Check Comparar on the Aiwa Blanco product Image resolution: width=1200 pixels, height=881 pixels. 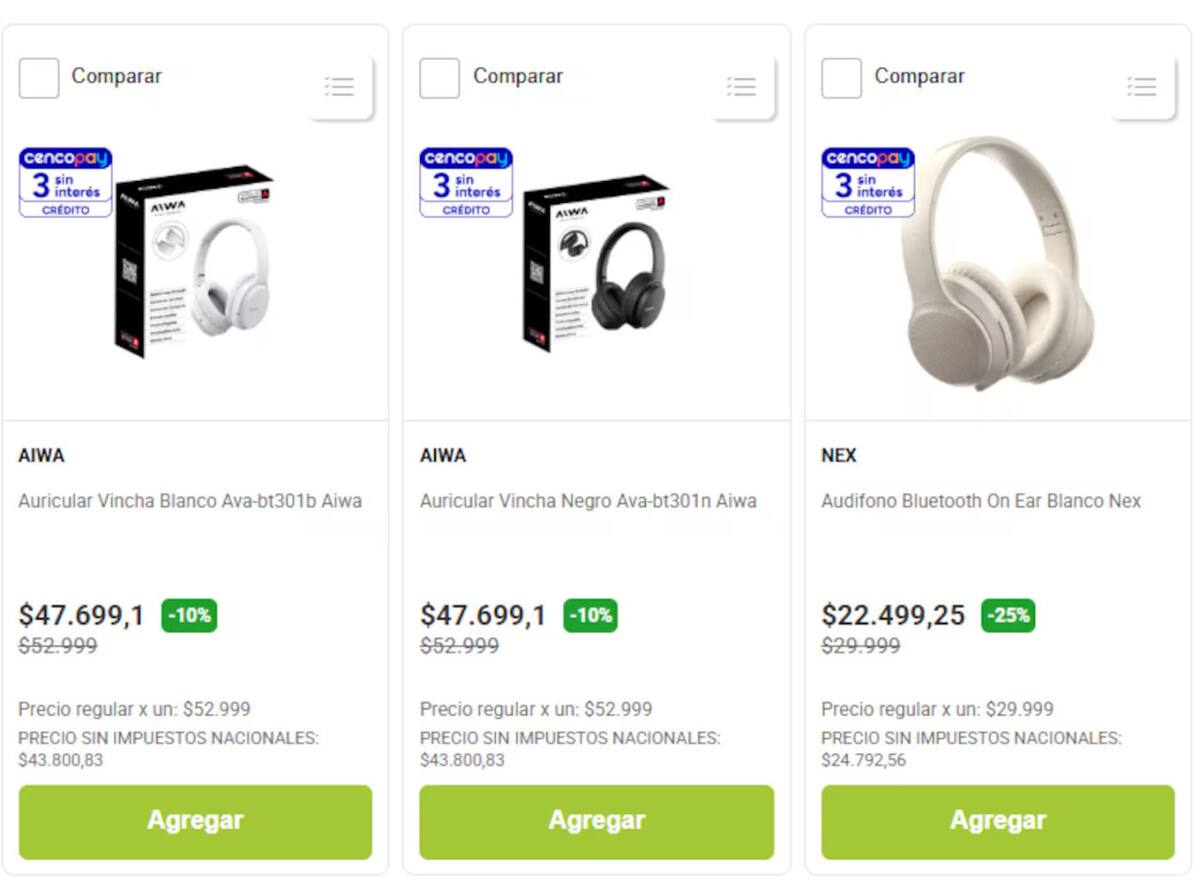click(38, 76)
